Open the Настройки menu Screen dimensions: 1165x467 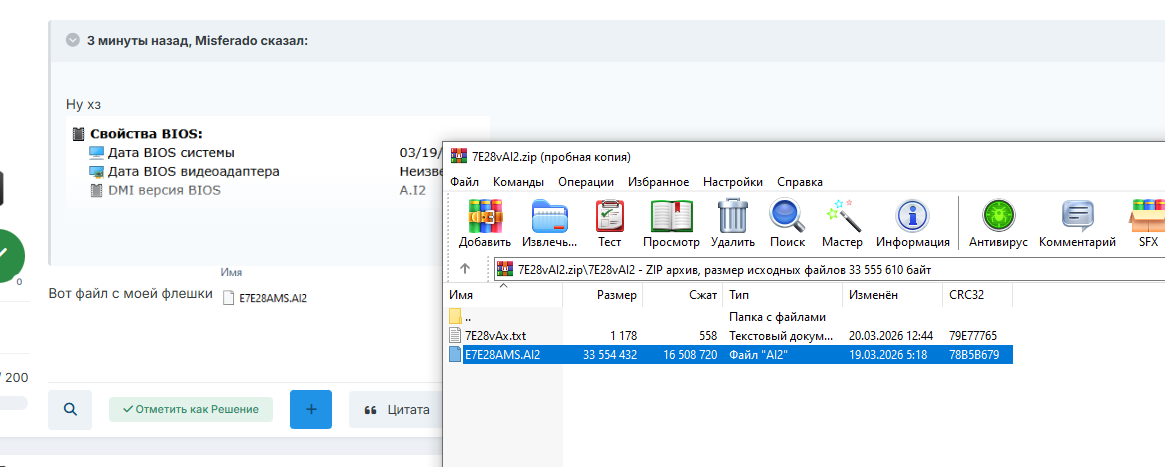732,182
